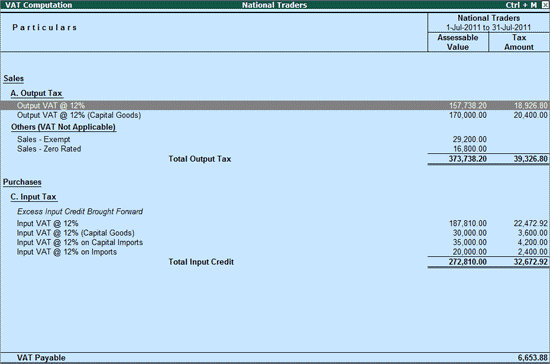
Task: Click the Excess Input Credit Brought Forward line
Action: (x=80, y=211)
